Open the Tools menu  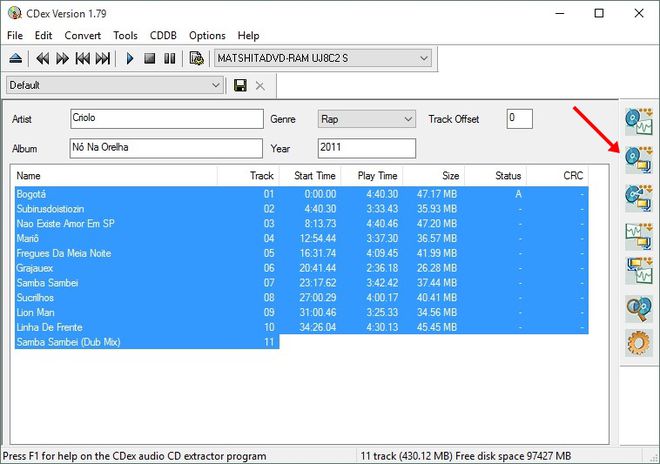tap(125, 35)
